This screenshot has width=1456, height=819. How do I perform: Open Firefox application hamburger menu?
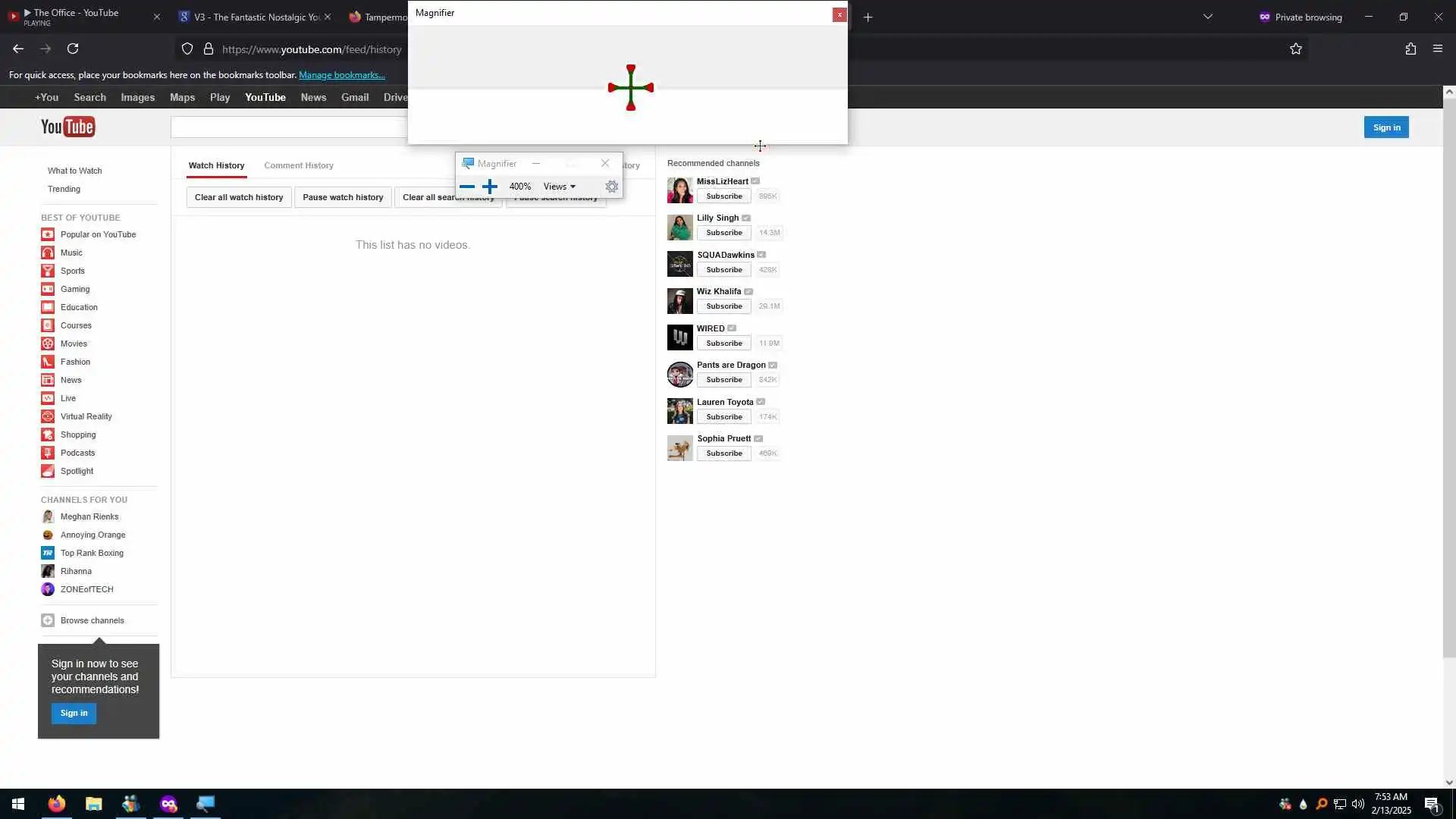coord(1438,49)
